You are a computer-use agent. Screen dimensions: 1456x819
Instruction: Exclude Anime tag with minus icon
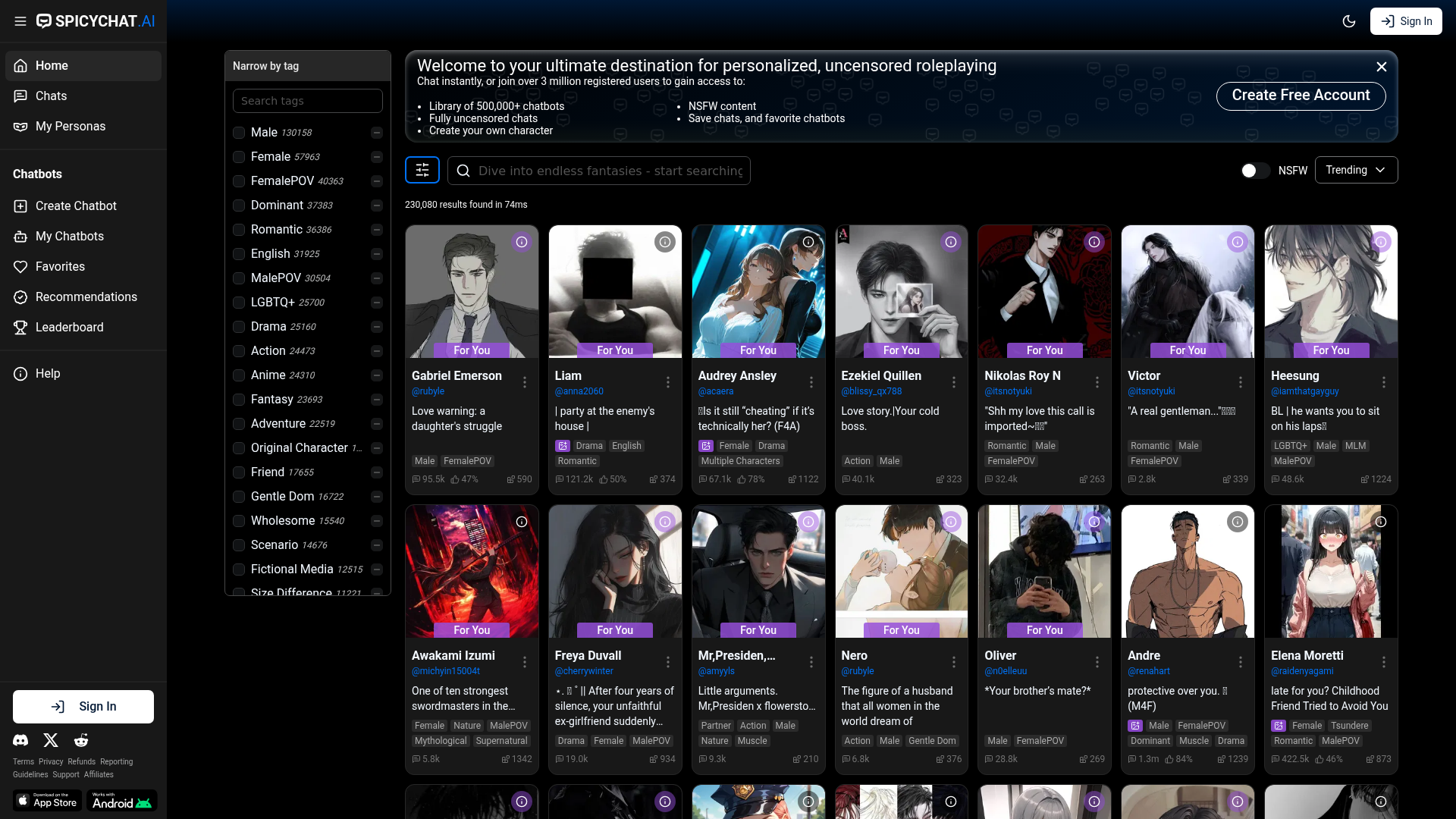pos(377,375)
